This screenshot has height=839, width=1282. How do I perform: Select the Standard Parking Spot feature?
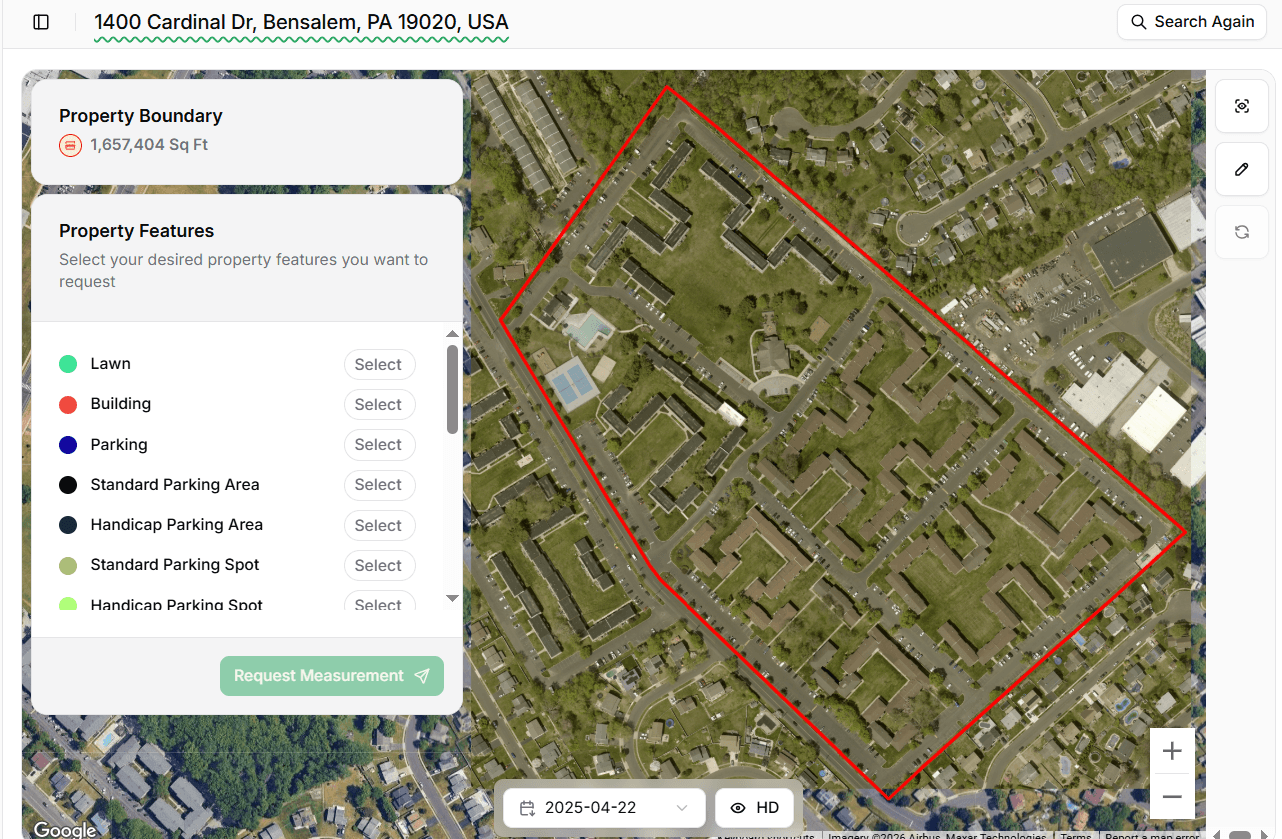click(378, 565)
